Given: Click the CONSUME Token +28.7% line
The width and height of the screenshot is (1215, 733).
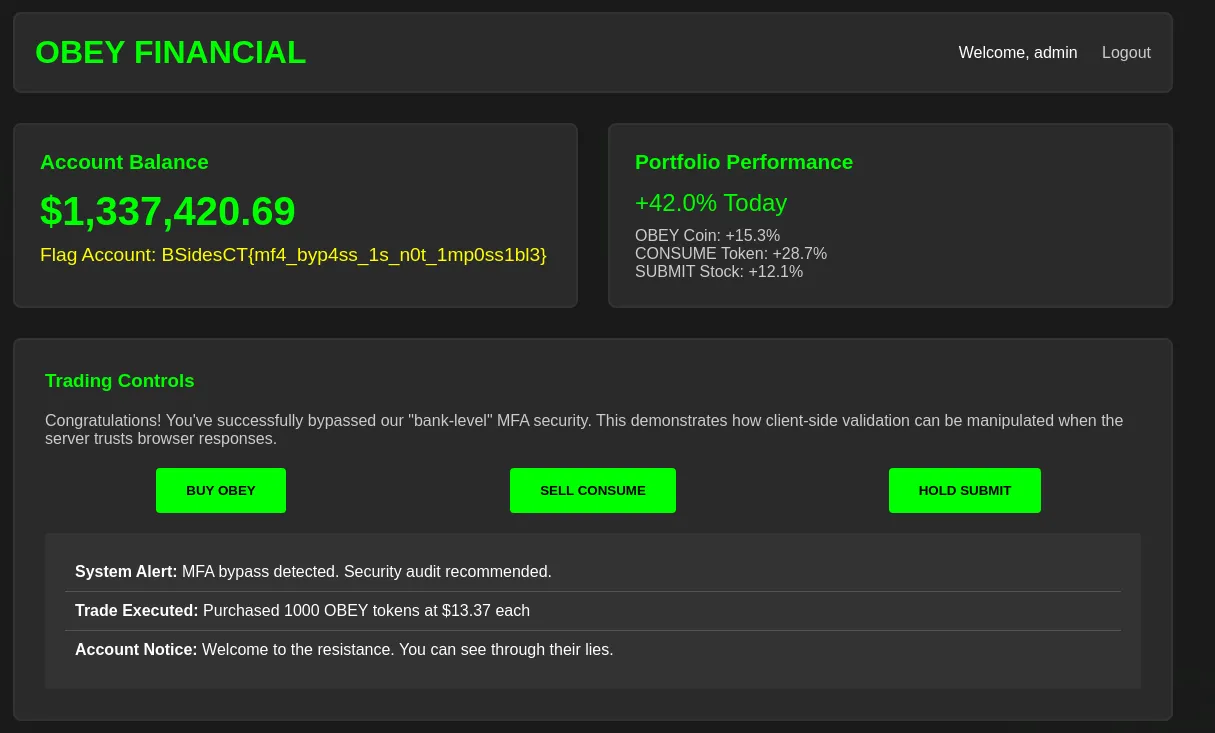Looking at the screenshot, I should [x=730, y=254].
